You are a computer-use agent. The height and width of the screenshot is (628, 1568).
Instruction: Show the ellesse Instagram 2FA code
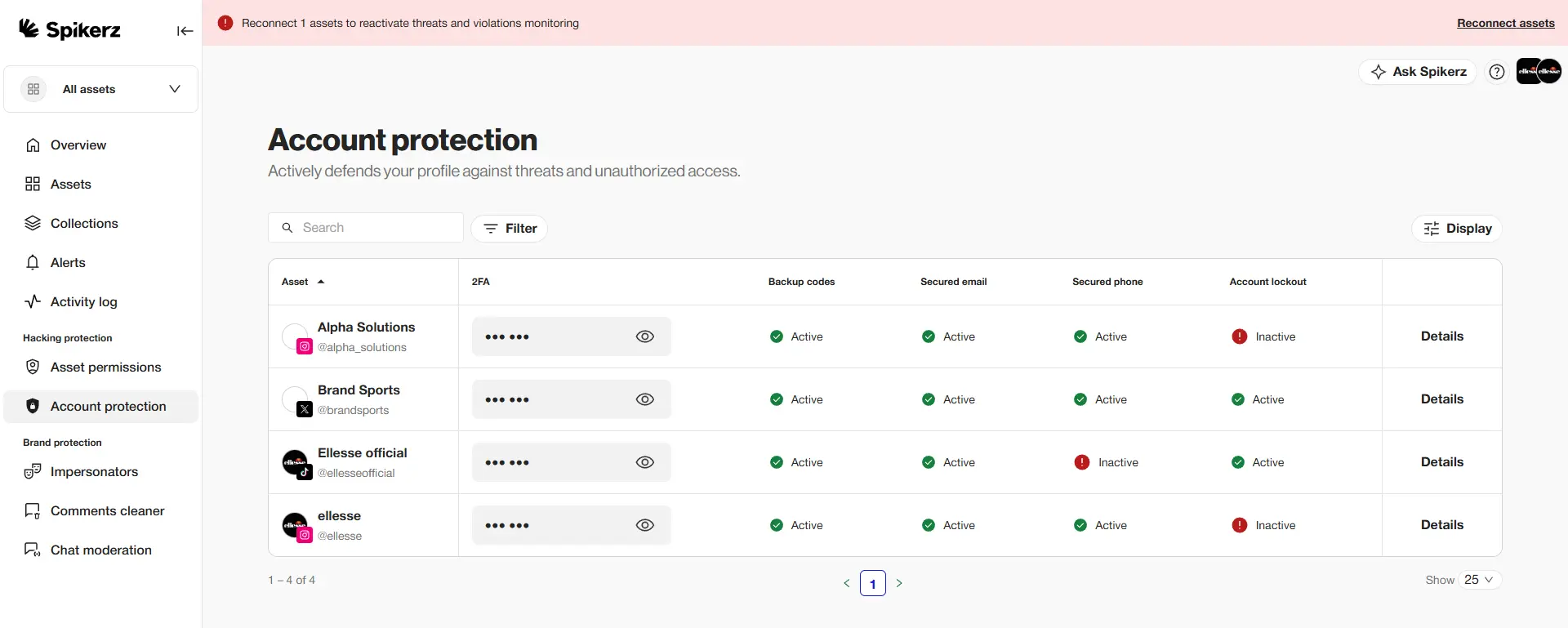pos(644,525)
